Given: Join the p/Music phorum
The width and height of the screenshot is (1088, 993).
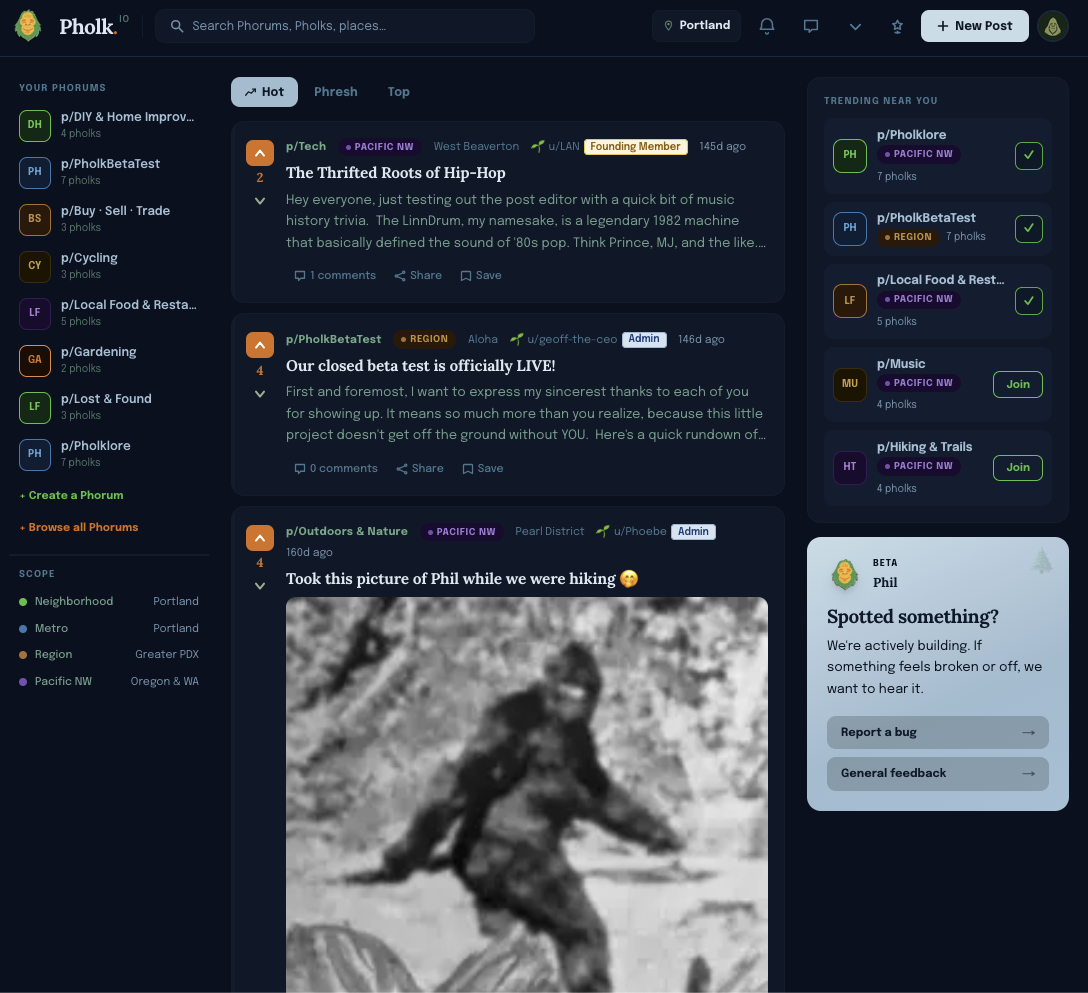Looking at the screenshot, I should coord(1017,384).
